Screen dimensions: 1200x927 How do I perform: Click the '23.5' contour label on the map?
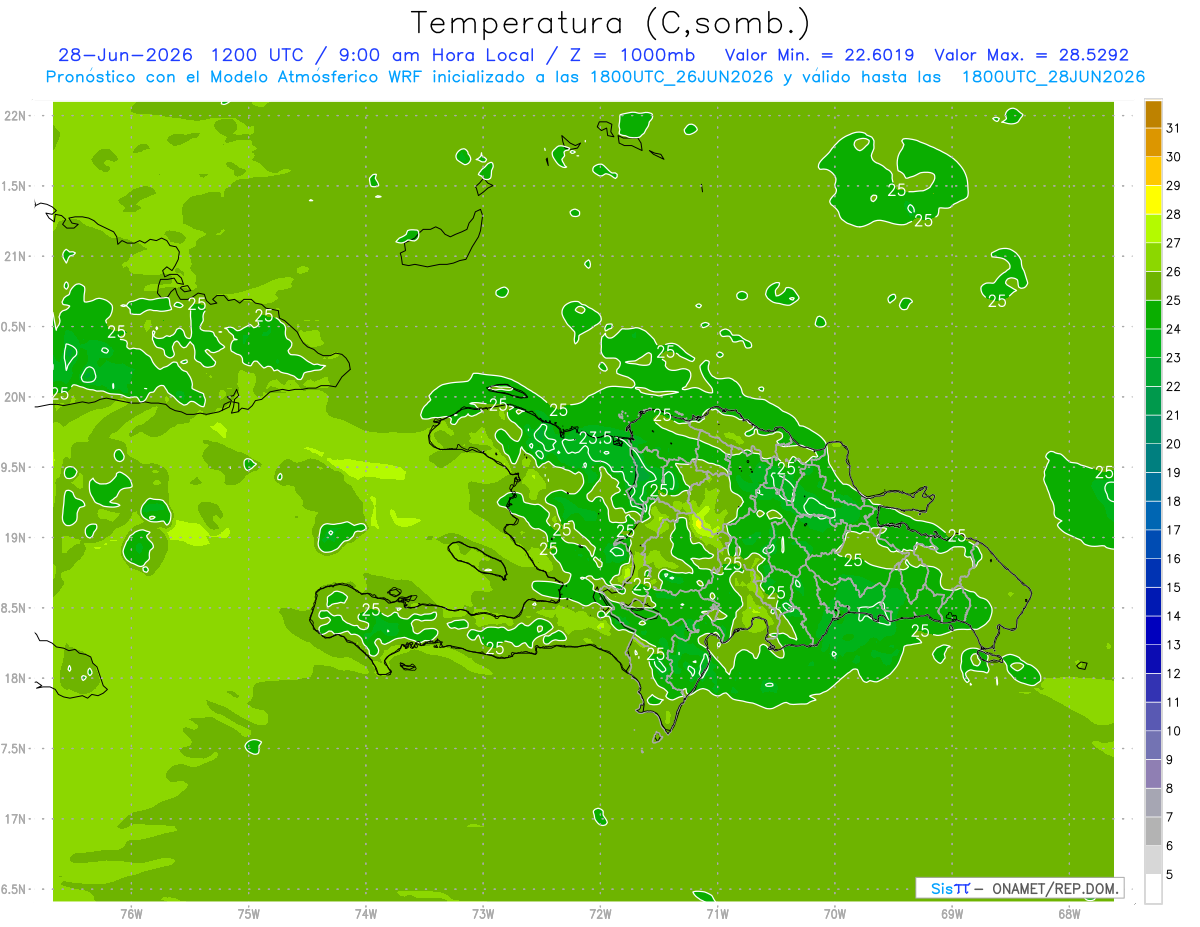tap(595, 437)
